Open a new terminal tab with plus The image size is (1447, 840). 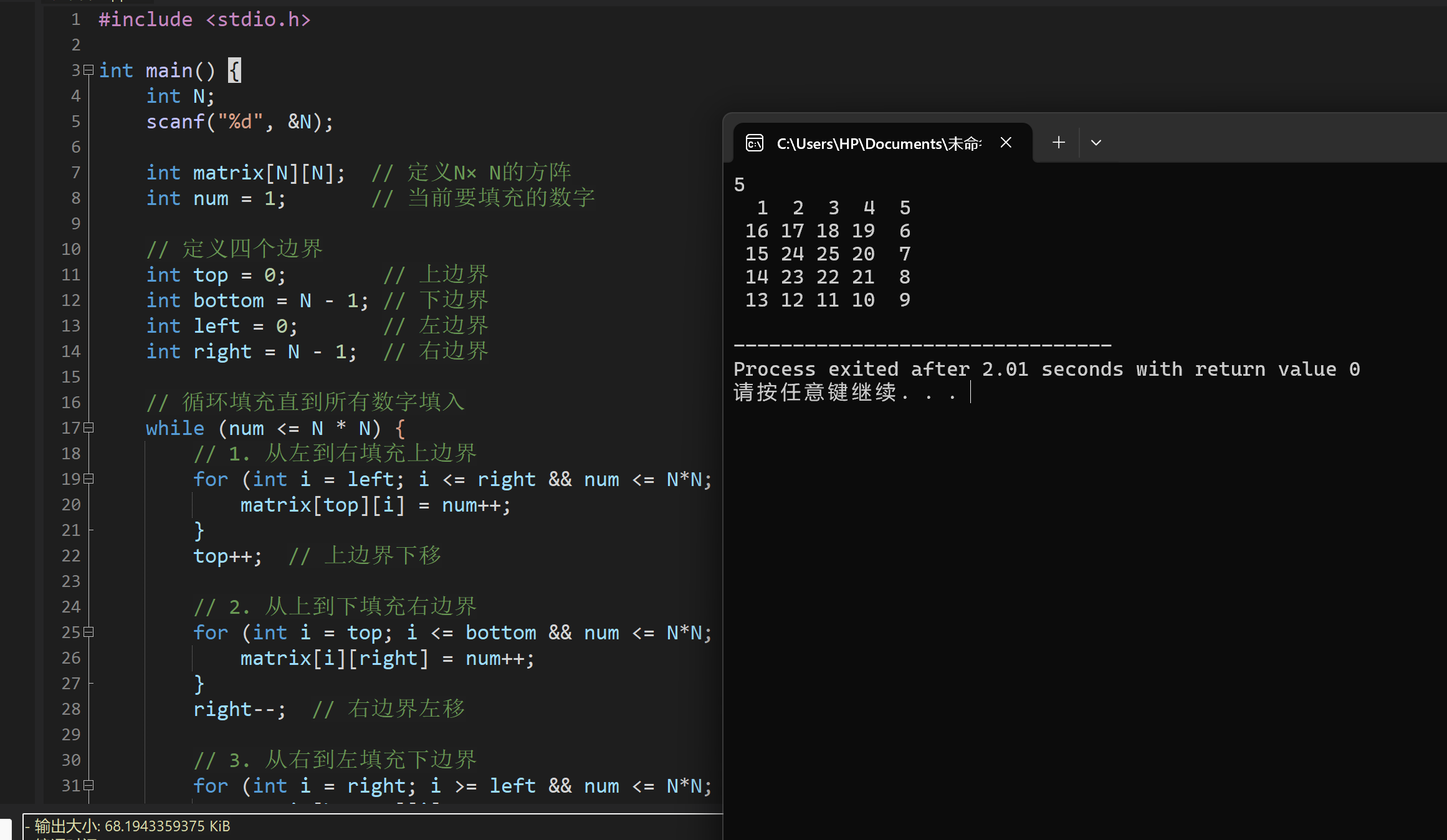pyautogui.click(x=1058, y=143)
